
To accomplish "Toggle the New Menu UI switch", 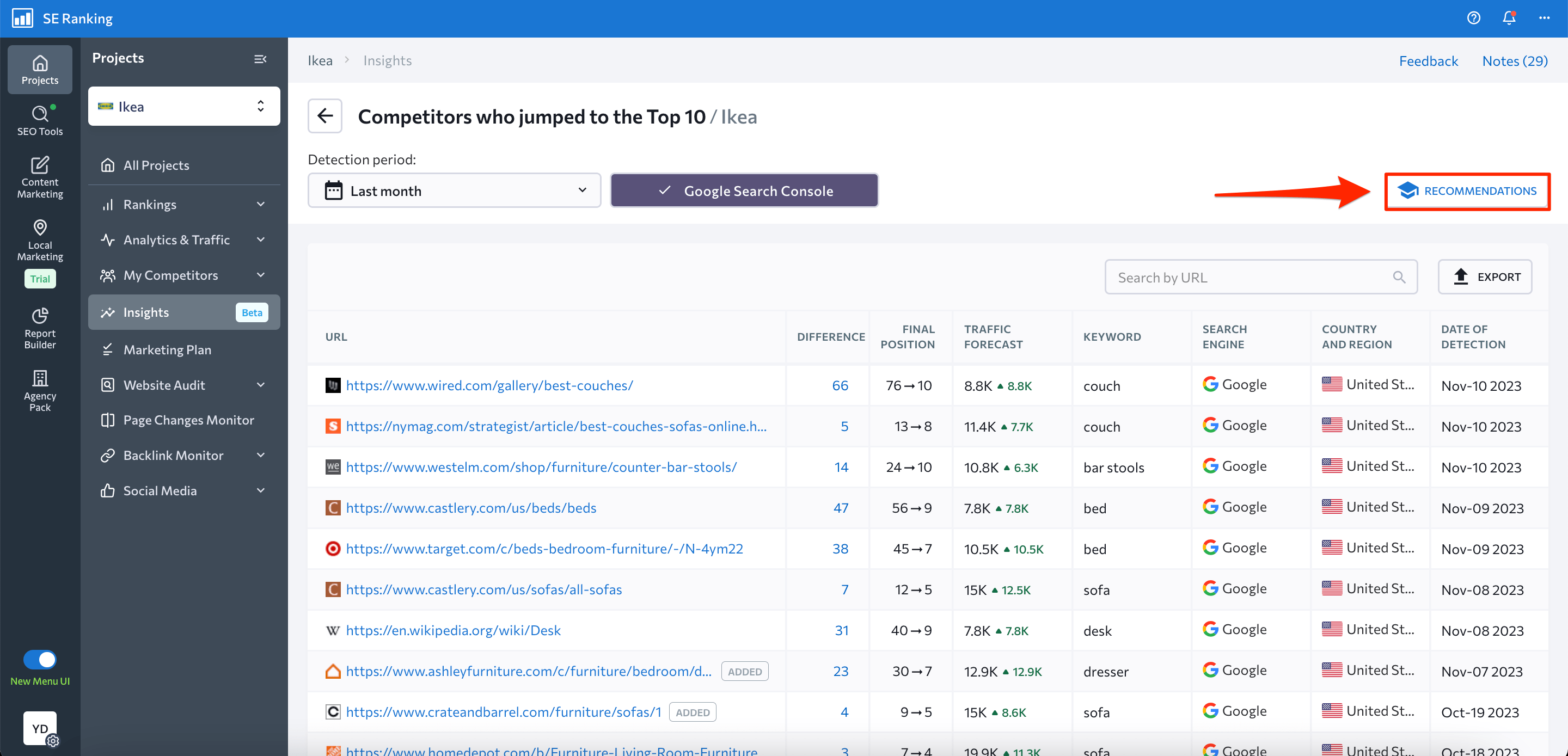I will [40, 659].
